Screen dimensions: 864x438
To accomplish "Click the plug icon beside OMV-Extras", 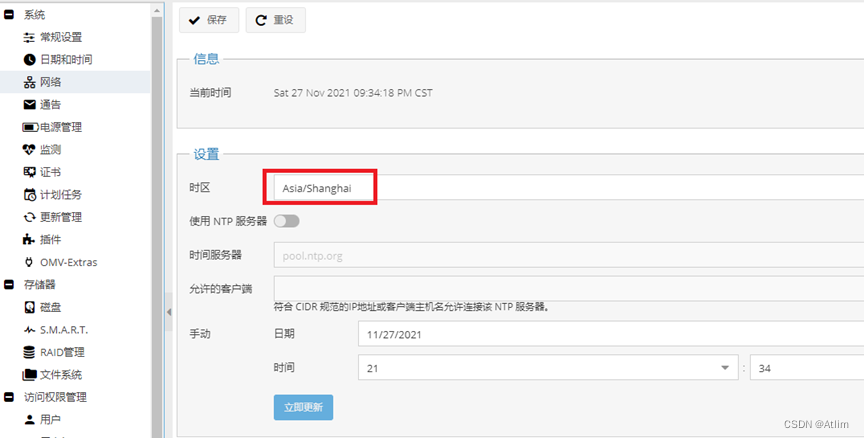I will click(x=29, y=262).
